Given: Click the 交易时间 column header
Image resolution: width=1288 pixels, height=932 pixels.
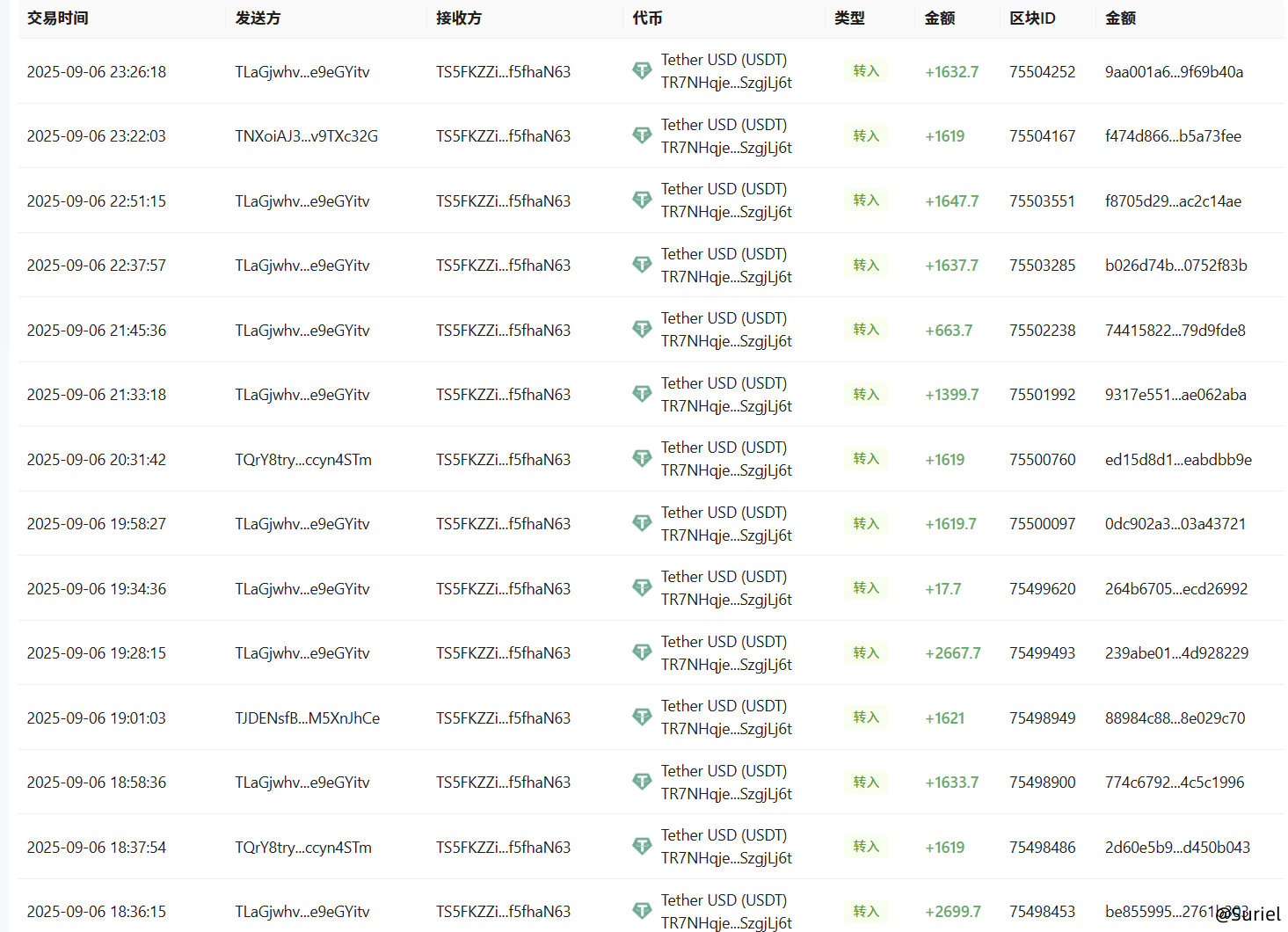Looking at the screenshot, I should pos(58,18).
